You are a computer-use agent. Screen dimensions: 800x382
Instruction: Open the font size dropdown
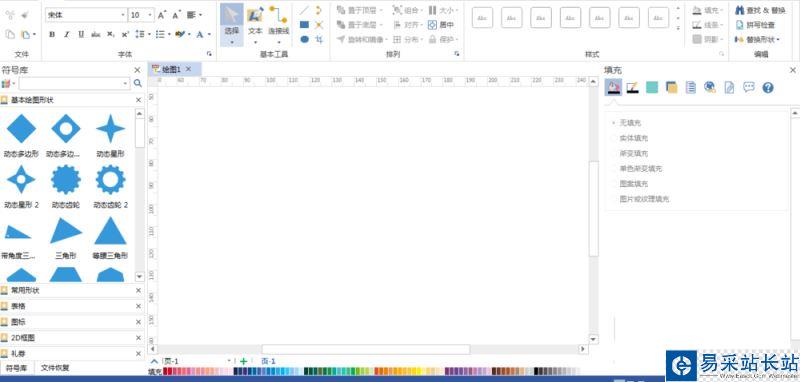pyautogui.click(x=150, y=15)
